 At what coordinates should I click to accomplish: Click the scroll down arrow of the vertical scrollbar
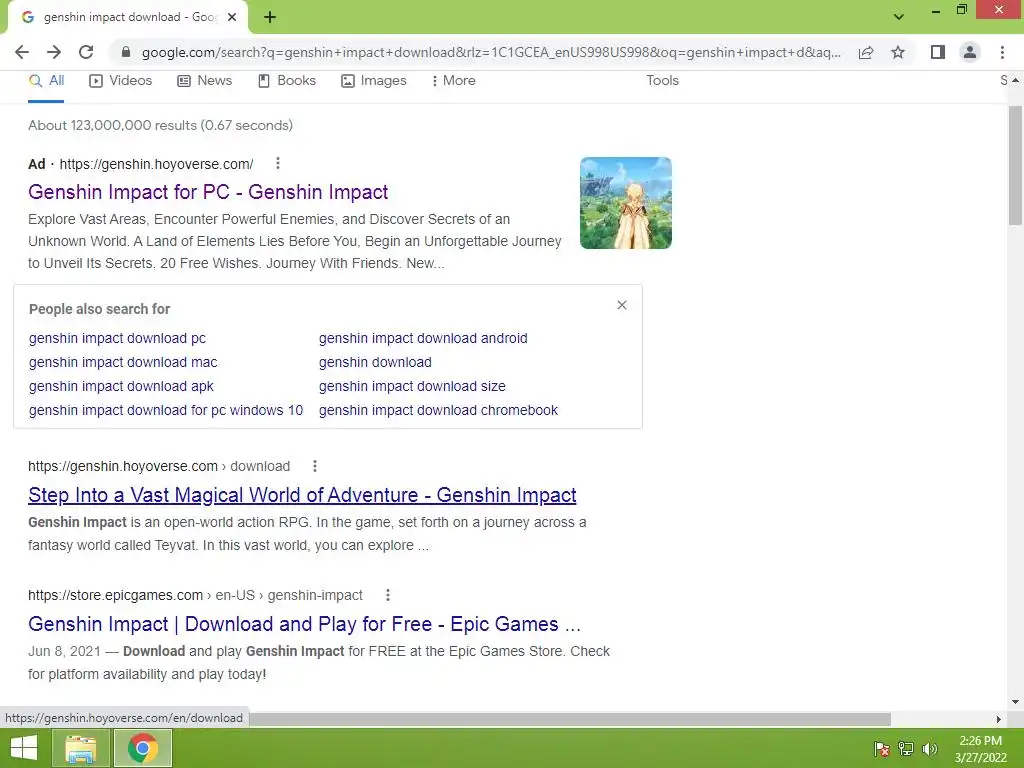pyautogui.click(x=1015, y=703)
